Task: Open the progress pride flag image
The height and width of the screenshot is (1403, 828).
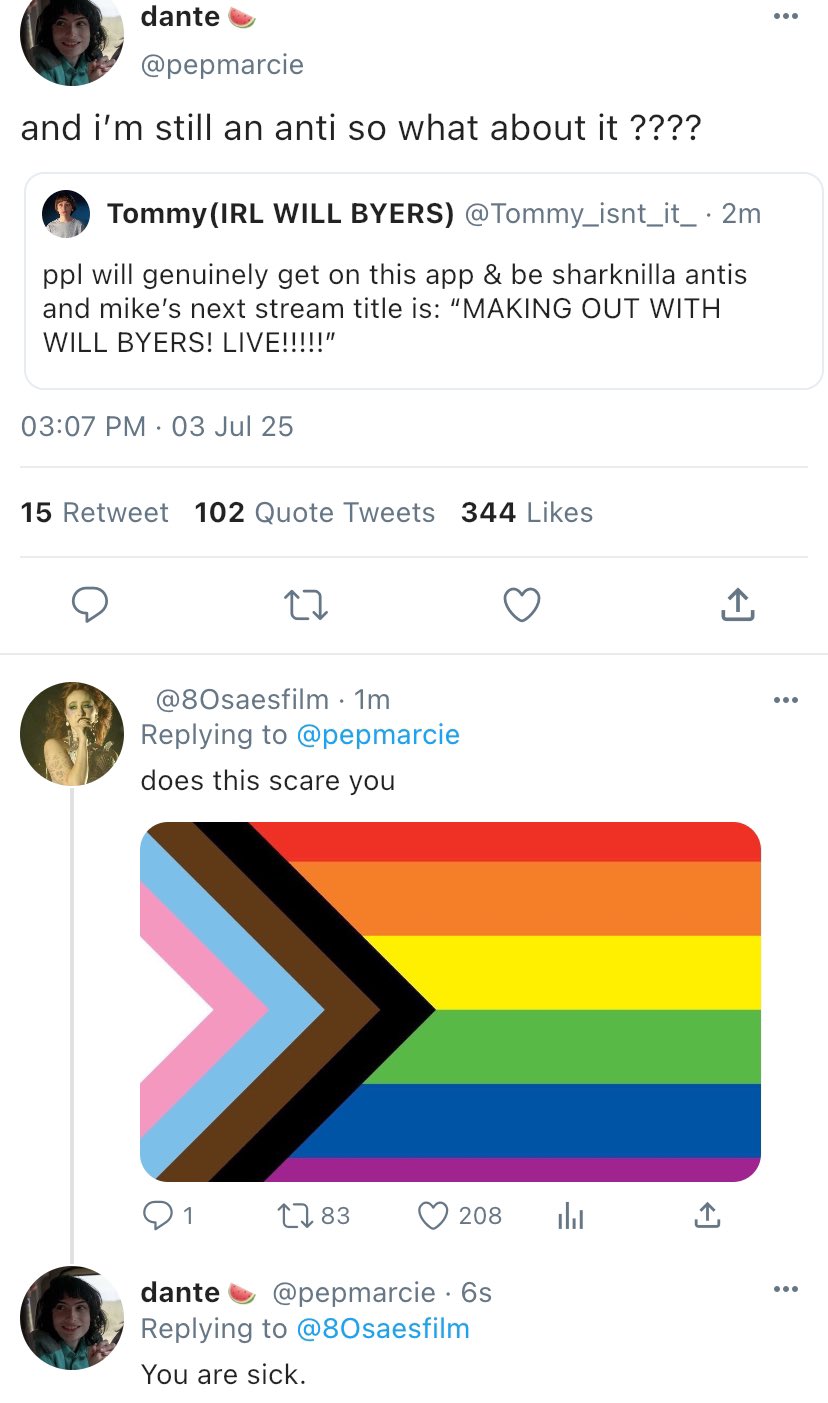Action: (x=450, y=1000)
